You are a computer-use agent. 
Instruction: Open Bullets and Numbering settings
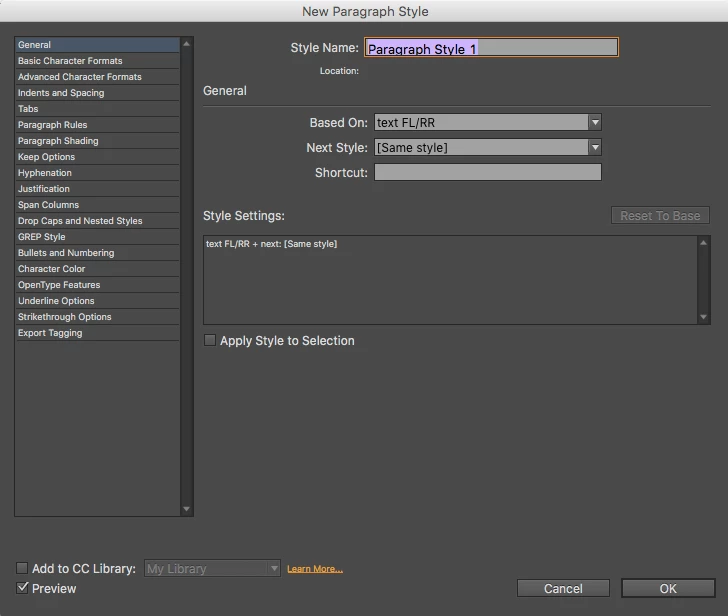pyautogui.click(x=98, y=253)
